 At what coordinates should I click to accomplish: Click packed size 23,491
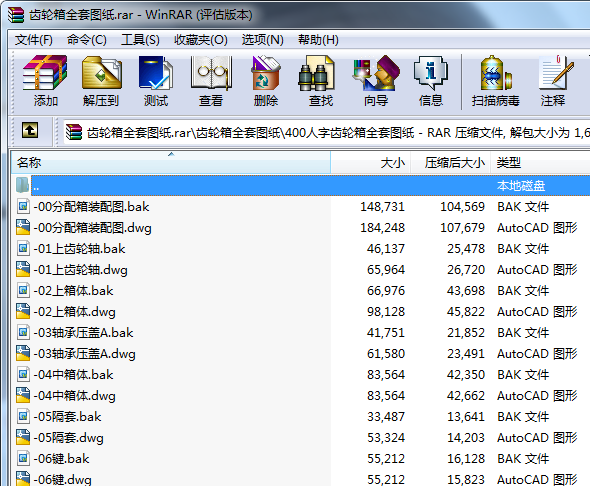click(466, 354)
